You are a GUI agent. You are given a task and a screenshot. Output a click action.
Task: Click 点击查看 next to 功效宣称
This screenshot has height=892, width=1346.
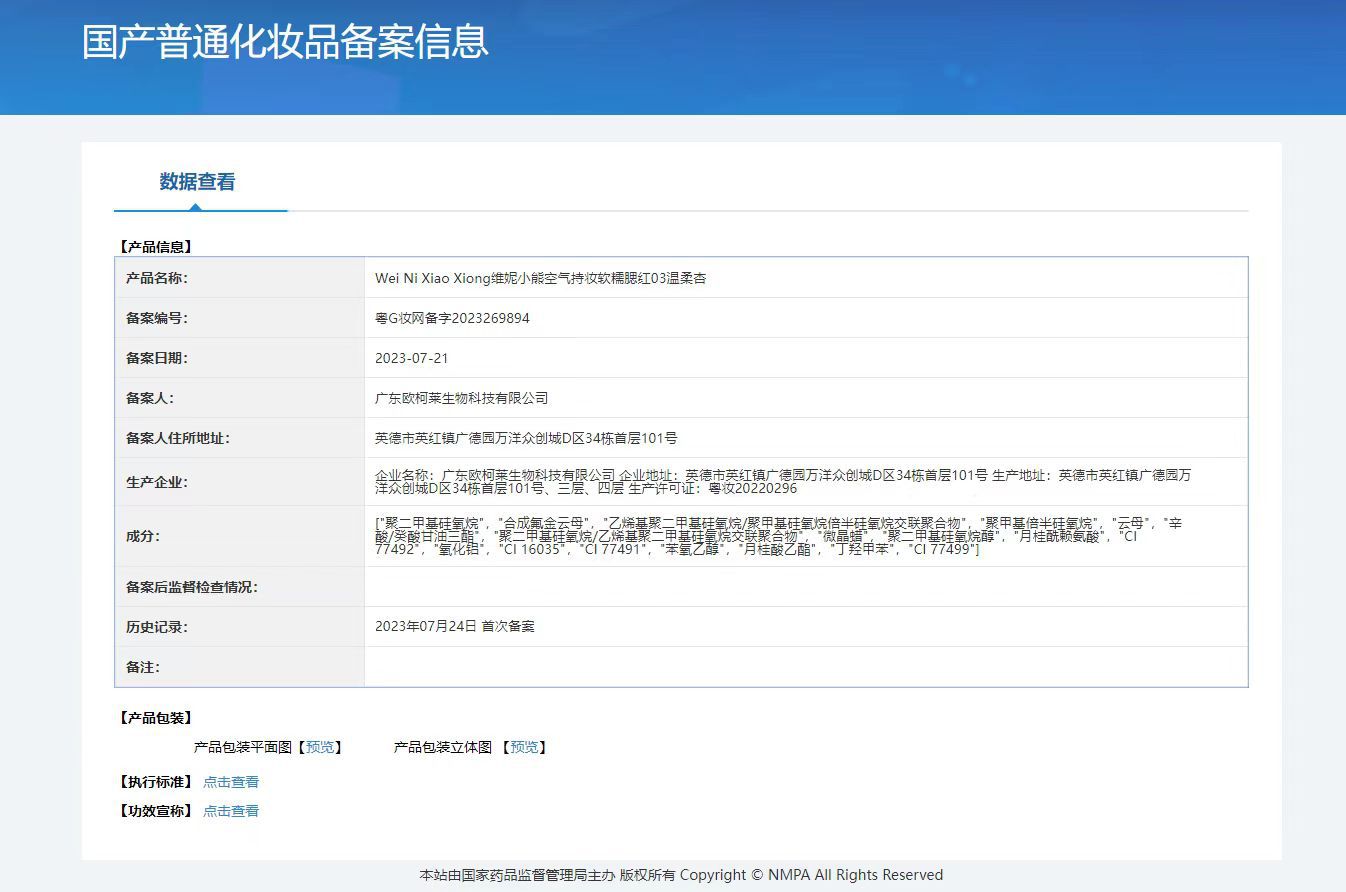(231, 811)
